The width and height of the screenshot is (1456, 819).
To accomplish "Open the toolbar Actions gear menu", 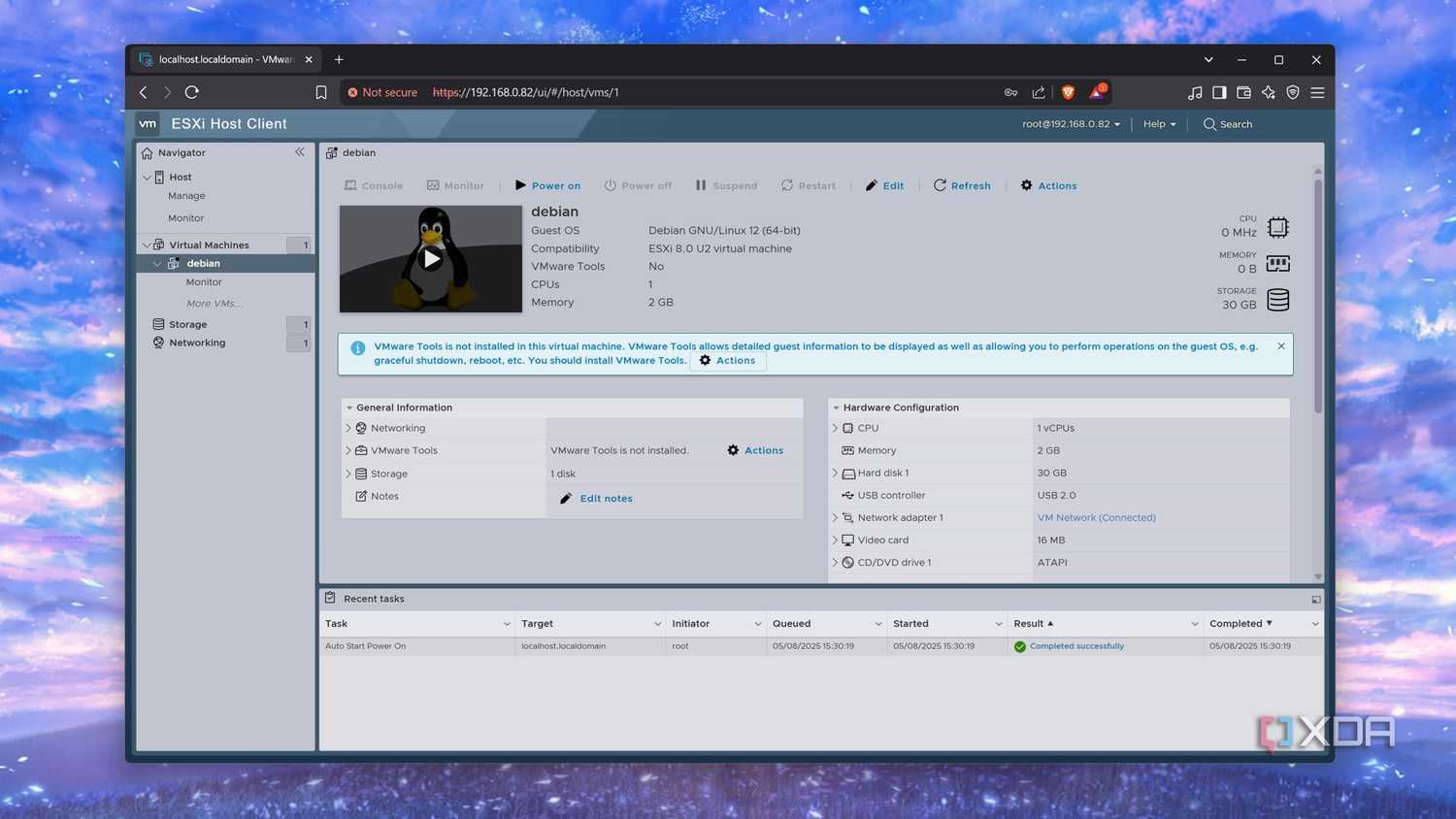I will [1048, 185].
